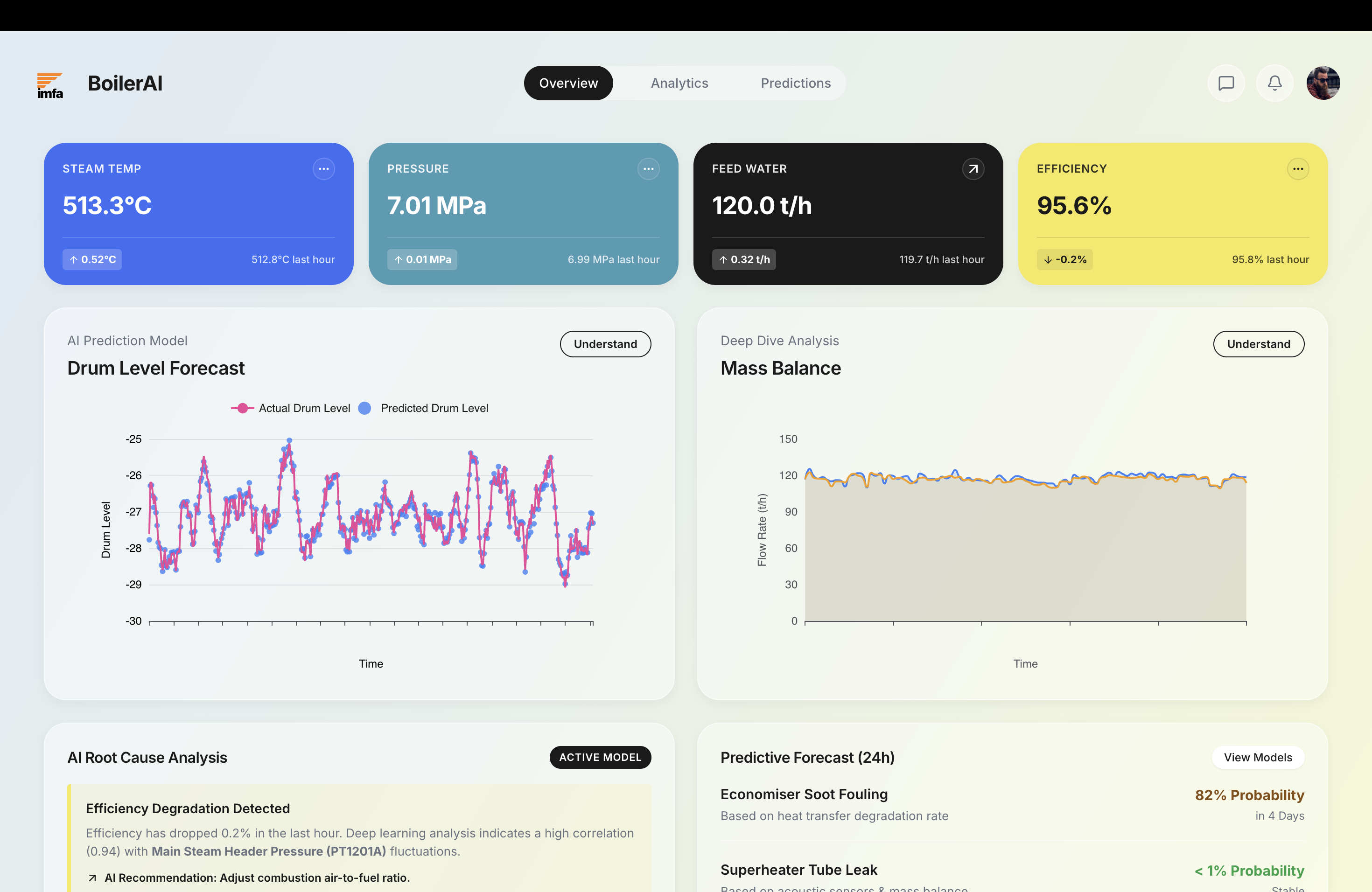
Task: Click the 120.0 t/h feed water value
Action: coord(762,206)
